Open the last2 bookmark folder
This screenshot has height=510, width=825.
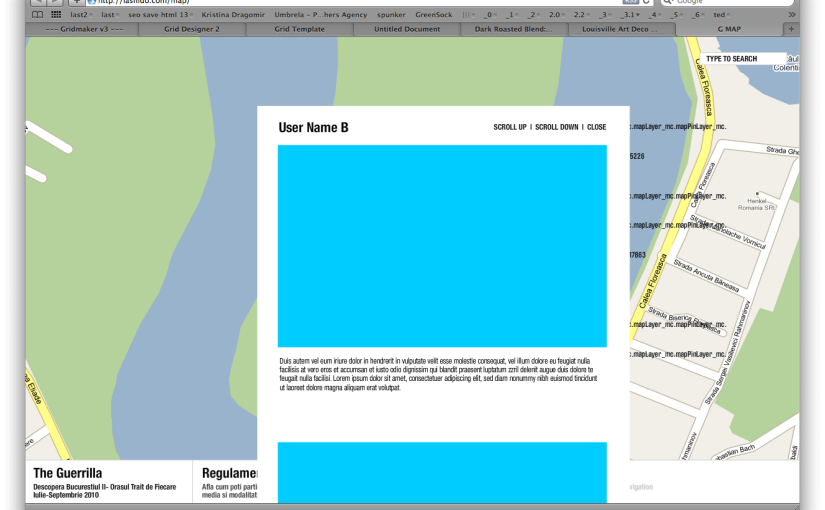[81, 15]
